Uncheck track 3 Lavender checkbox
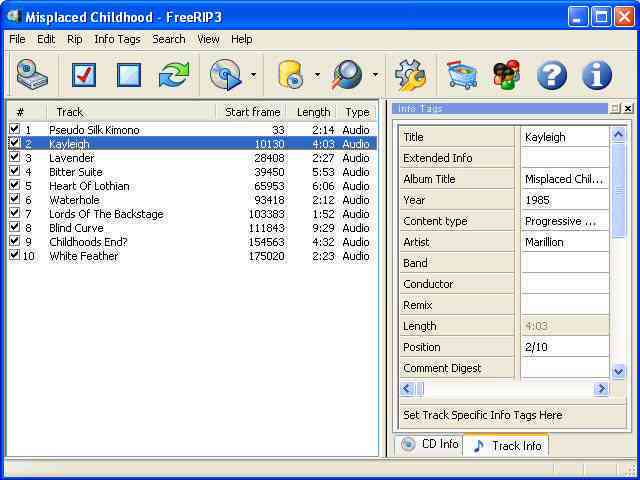Viewport: 640px width, 480px height. point(15,157)
